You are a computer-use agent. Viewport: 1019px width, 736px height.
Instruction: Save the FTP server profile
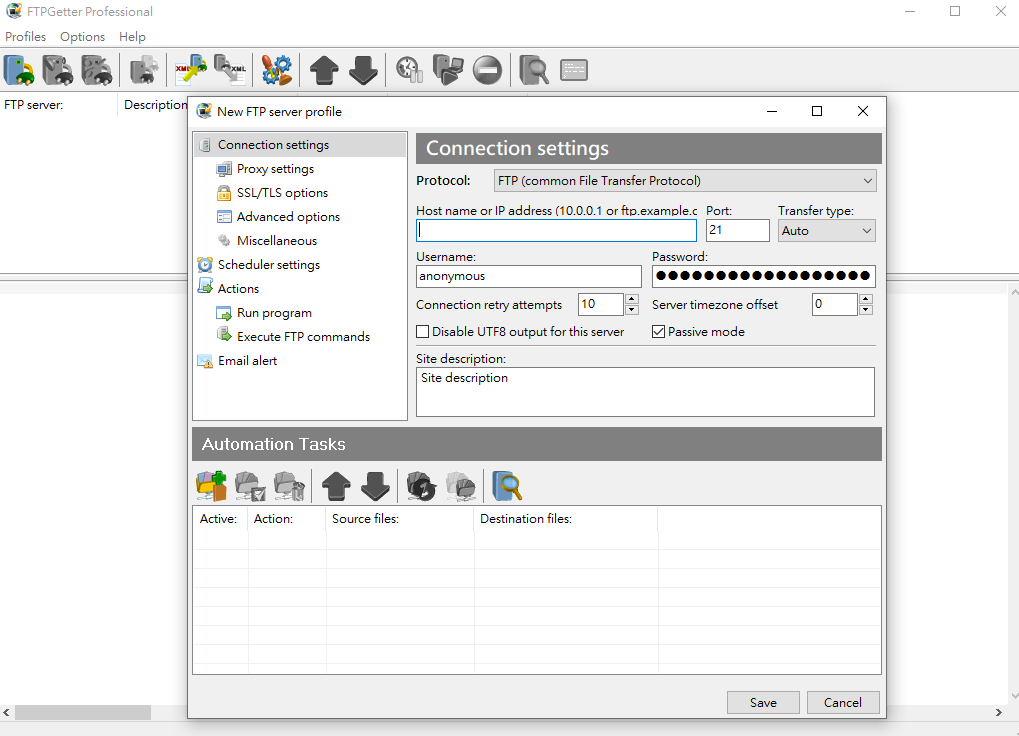762,702
